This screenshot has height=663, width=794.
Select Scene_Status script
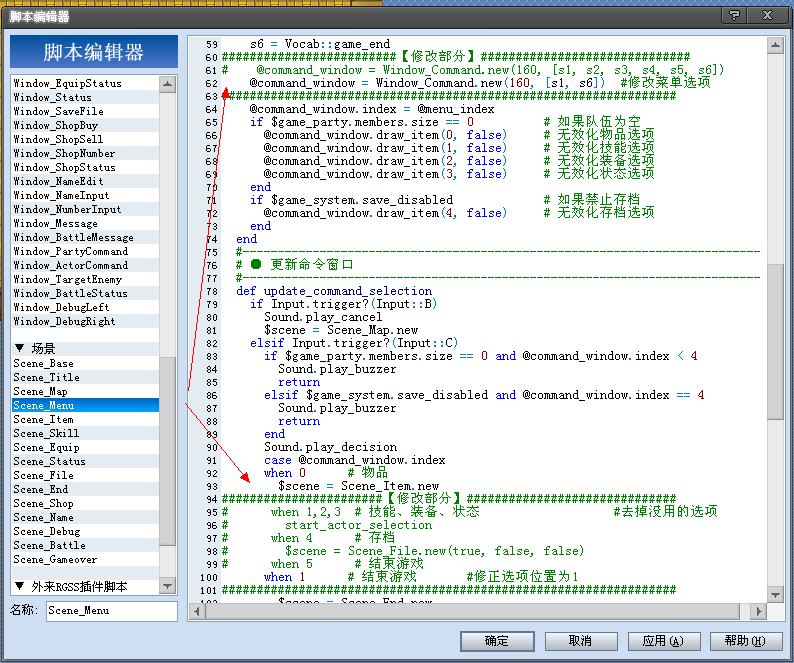[x=85, y=461]
